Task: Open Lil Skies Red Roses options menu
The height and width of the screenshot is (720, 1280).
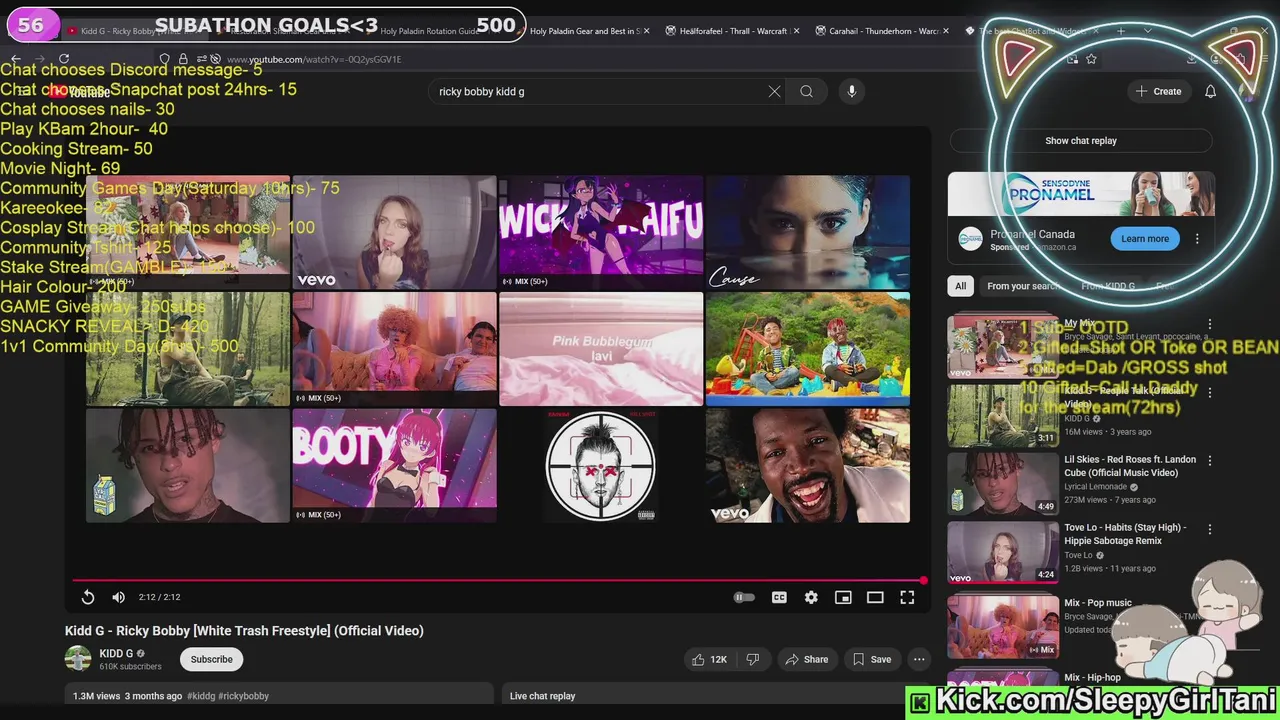Action: pos(1210,461)
